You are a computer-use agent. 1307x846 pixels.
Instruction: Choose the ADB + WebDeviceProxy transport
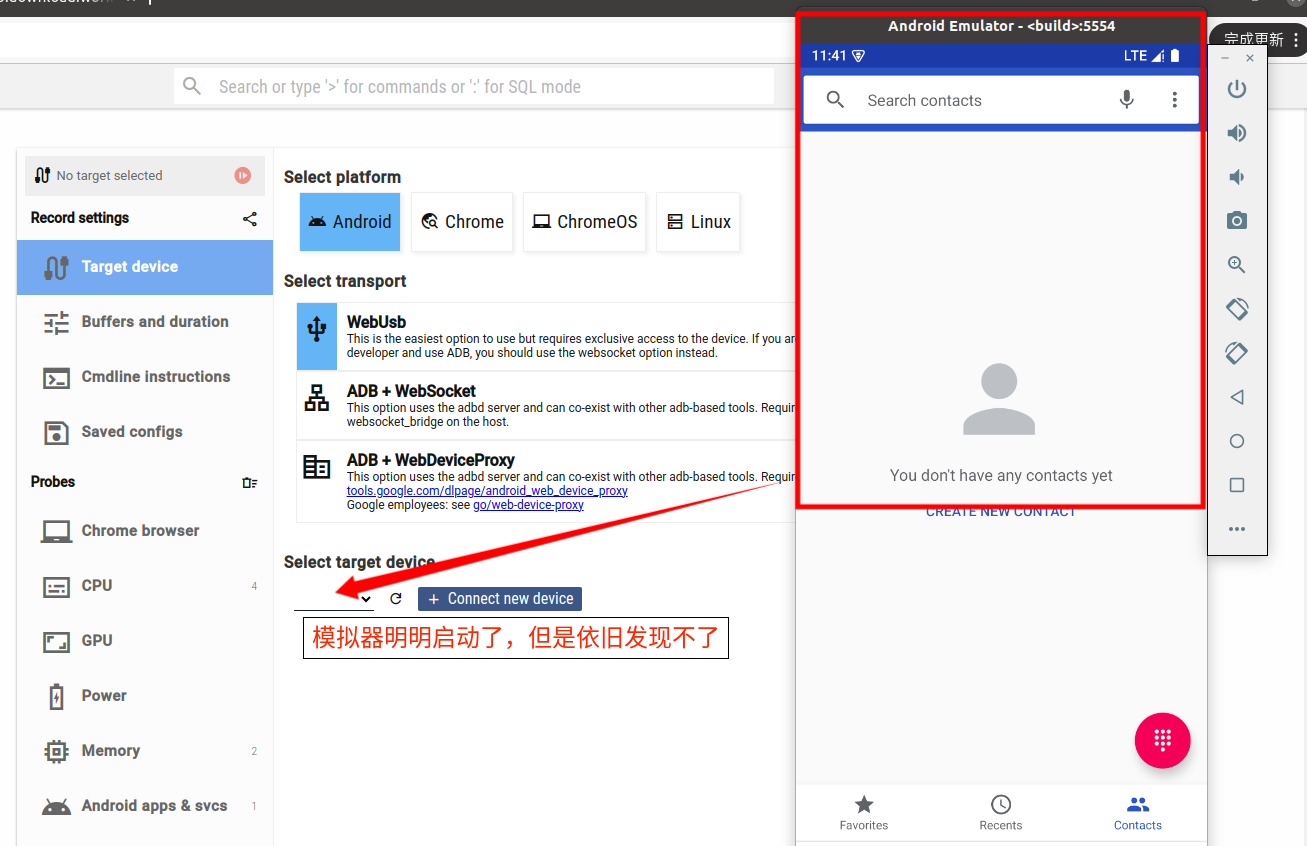(546, 482)
